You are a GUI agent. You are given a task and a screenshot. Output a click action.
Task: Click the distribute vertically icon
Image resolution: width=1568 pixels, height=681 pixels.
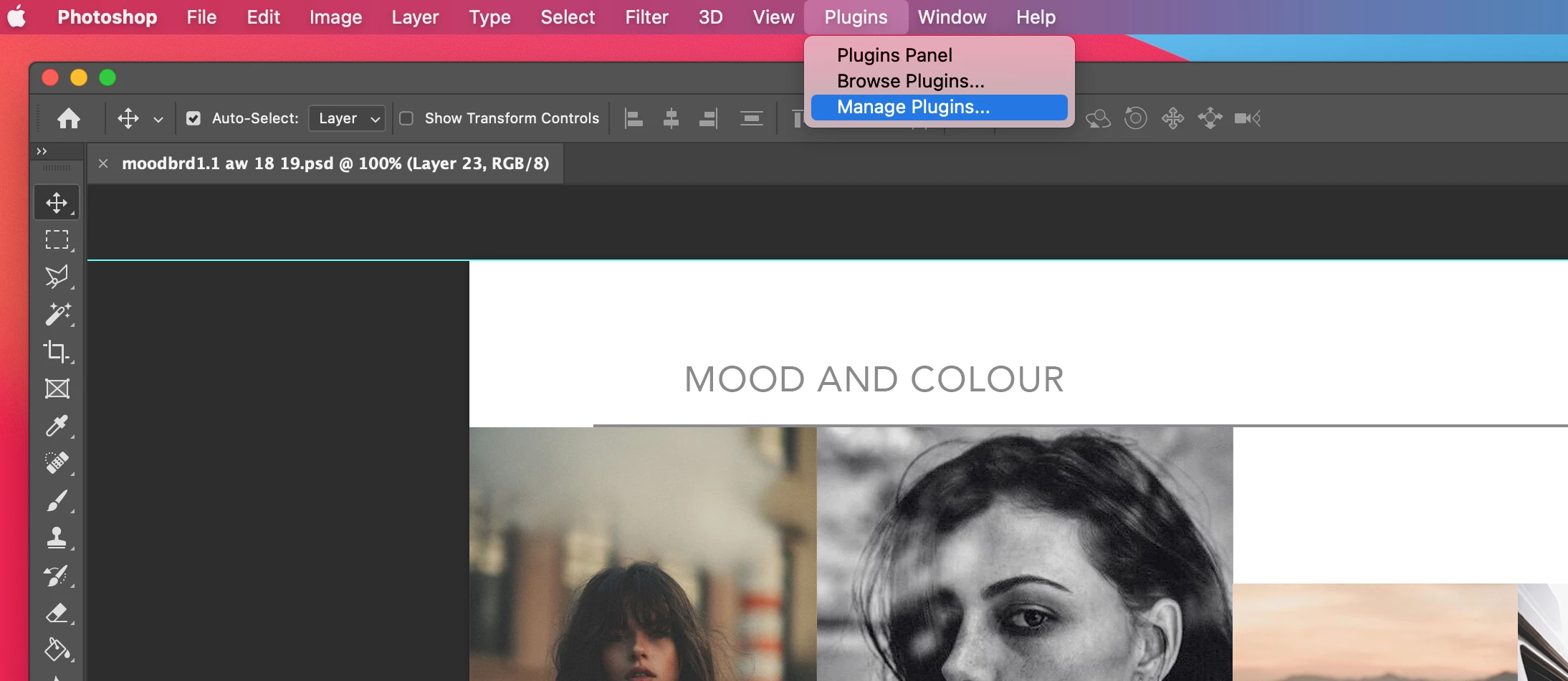(751, 118)
